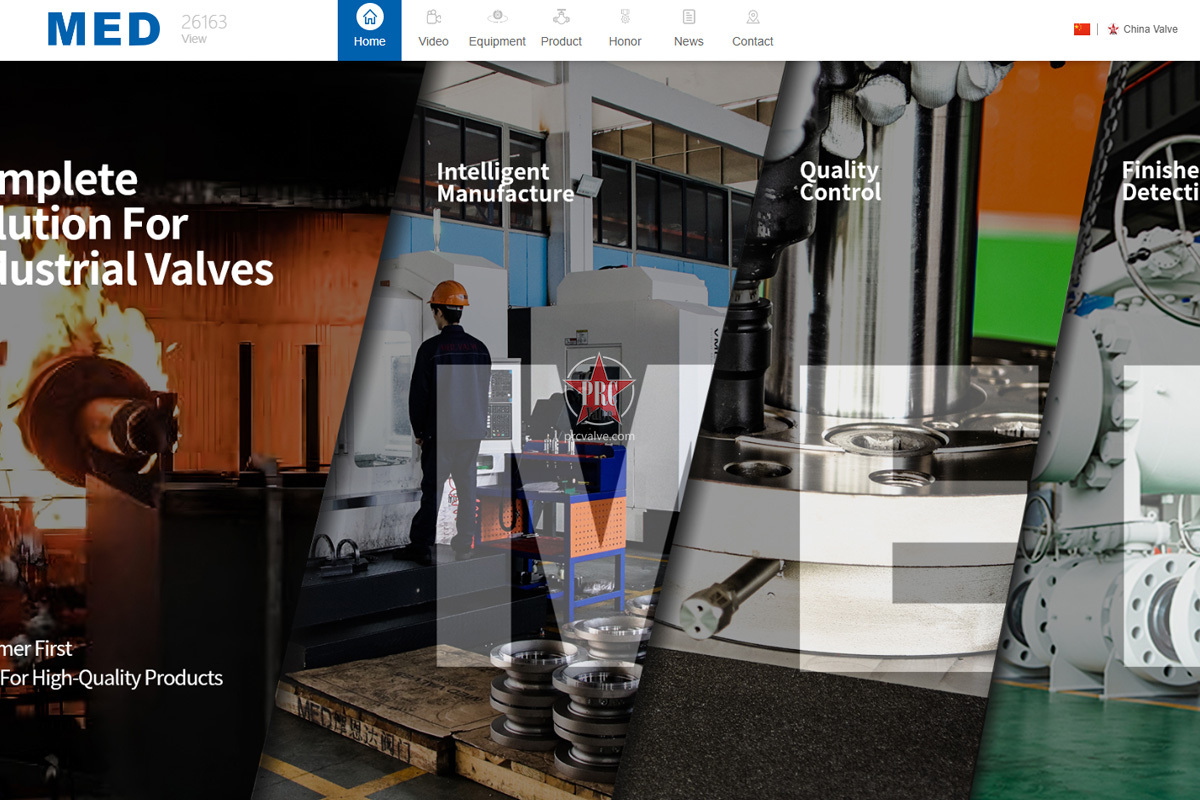
Task: Open the China Valve link
Action: coord(1150,30)
